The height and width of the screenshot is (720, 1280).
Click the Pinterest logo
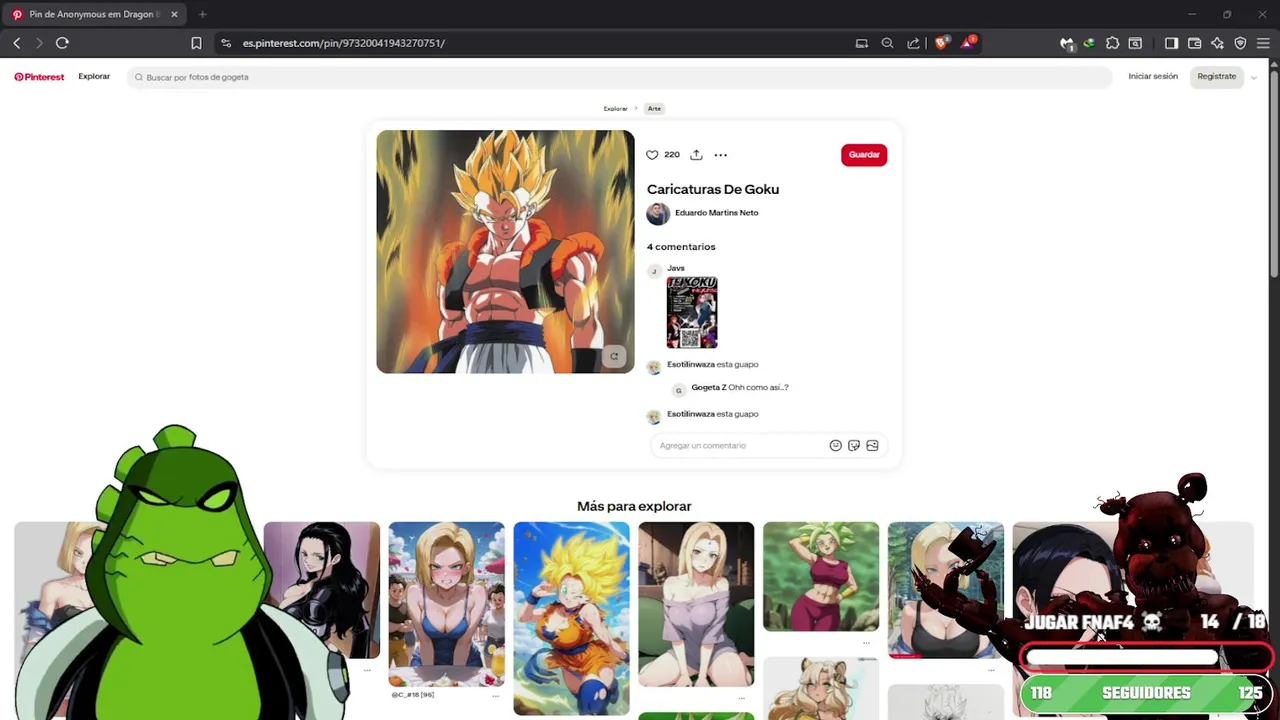[39, 77]
